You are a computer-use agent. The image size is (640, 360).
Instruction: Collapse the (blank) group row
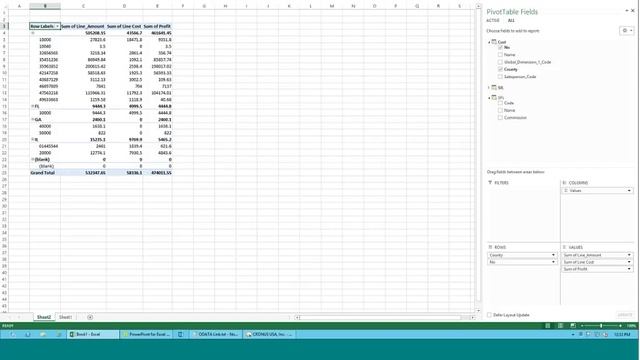click(33, 160)
